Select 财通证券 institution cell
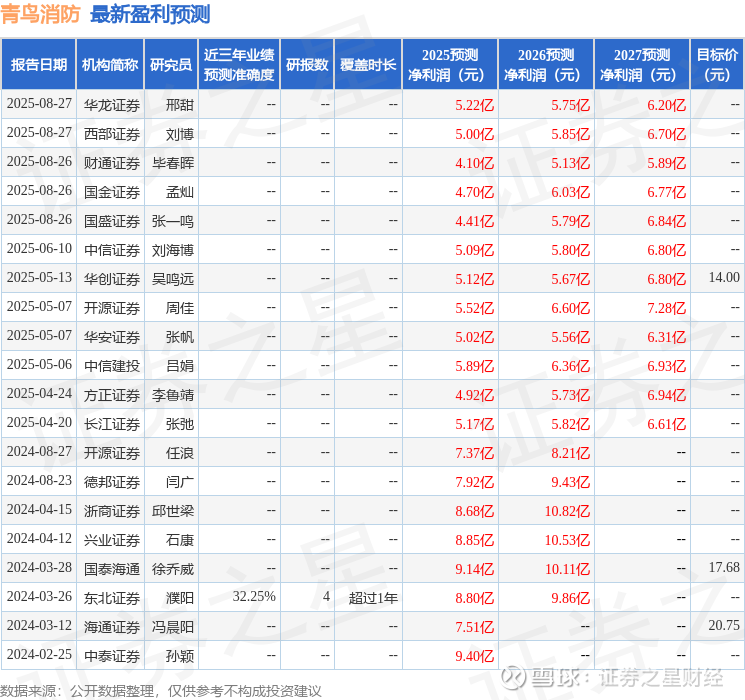Screen dimensions: 745x700 click(x=112, y=163)
